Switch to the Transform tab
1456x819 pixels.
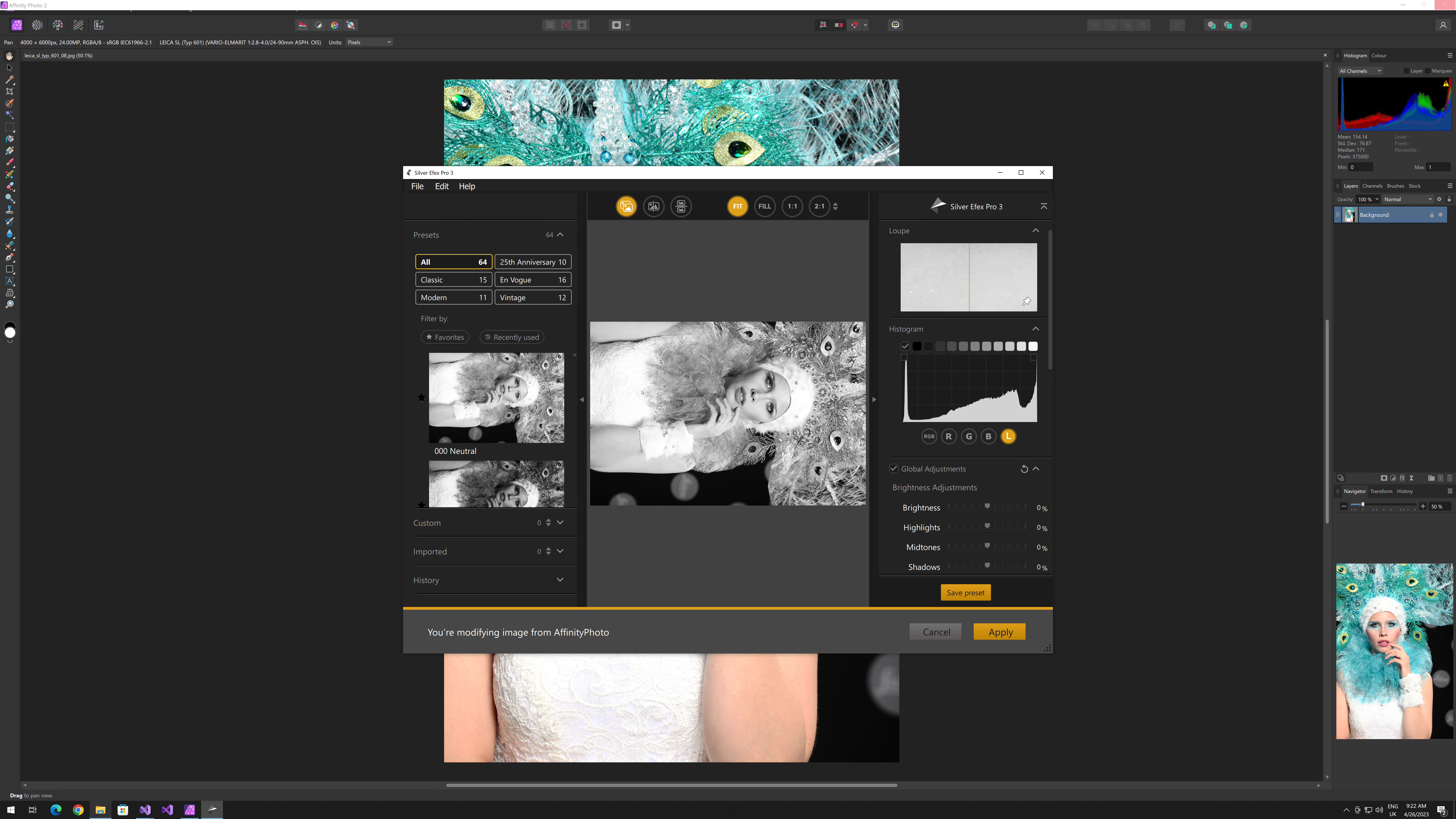click(1381, 491)
